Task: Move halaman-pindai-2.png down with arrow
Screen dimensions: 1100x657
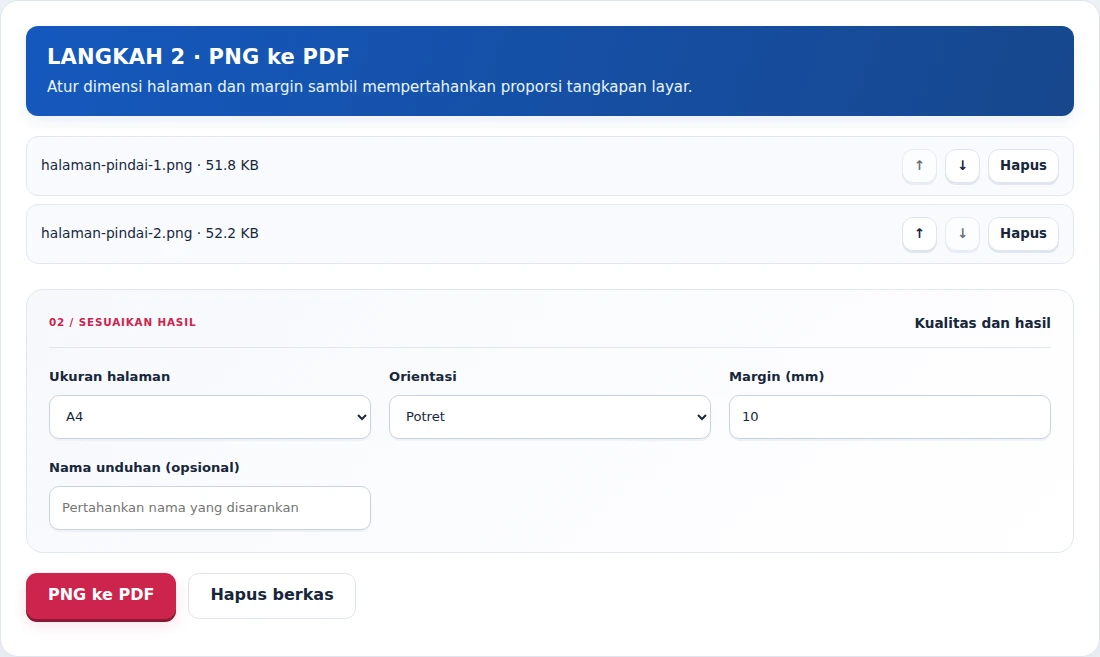Action: point(962,234)
